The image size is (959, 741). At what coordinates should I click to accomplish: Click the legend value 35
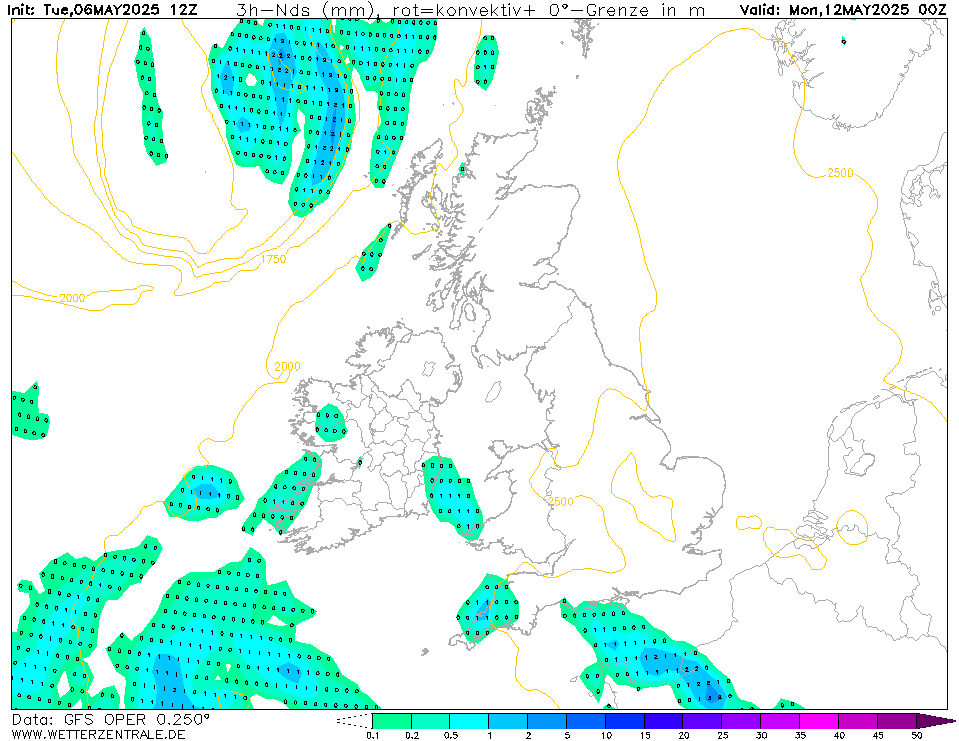[800, 735]
